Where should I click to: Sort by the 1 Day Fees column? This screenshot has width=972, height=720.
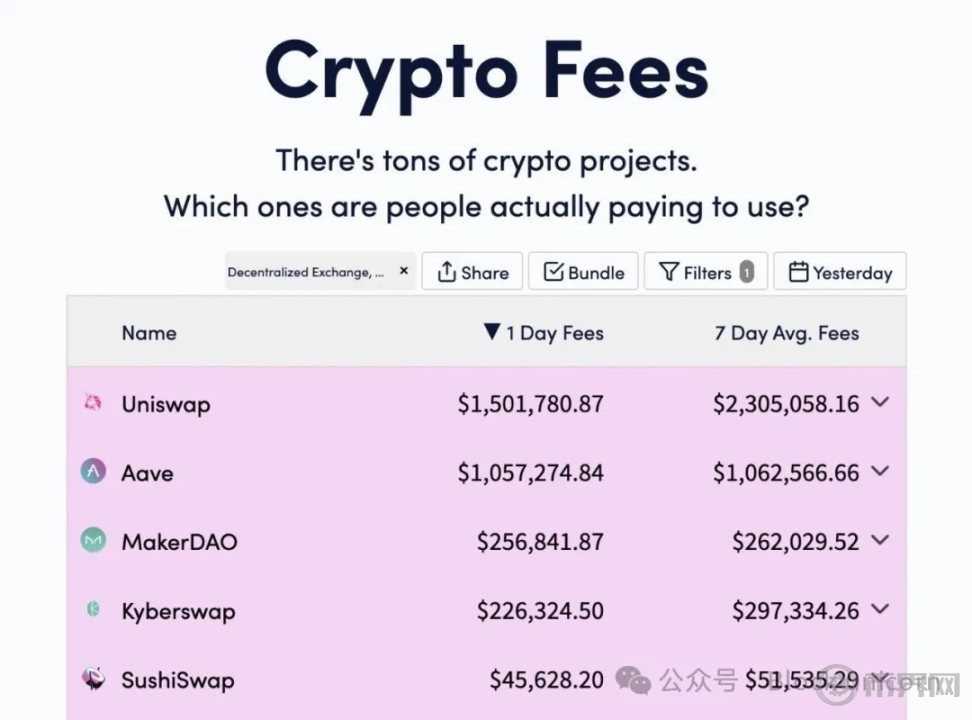[544, 333]
